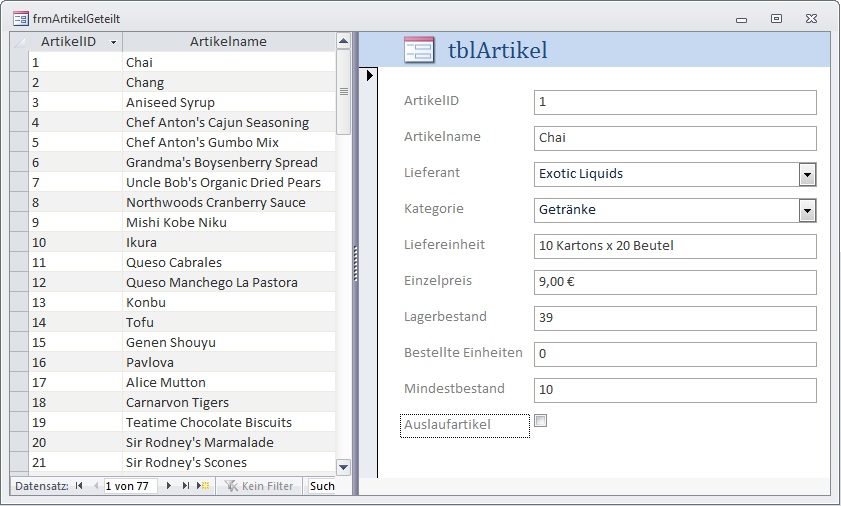Click the Exotic Liquids text in Lieferant
This screenshot has height=506, width=841.
(x=581, y=174)
